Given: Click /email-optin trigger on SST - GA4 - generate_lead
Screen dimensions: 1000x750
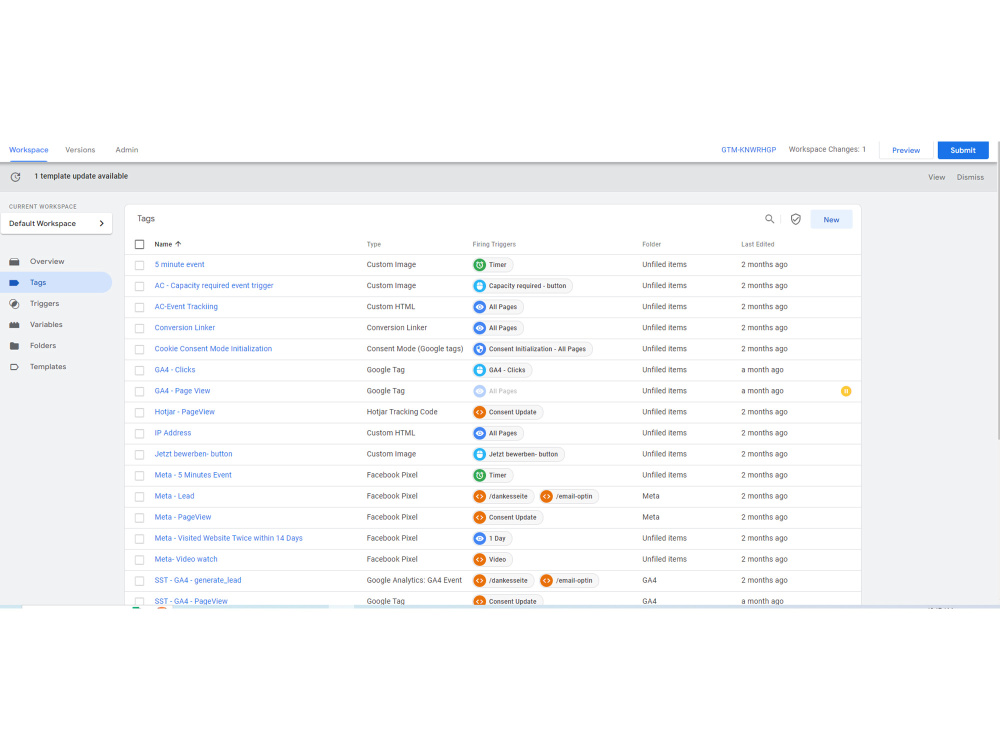Looking at the screenshot, I should coord(569,580).
